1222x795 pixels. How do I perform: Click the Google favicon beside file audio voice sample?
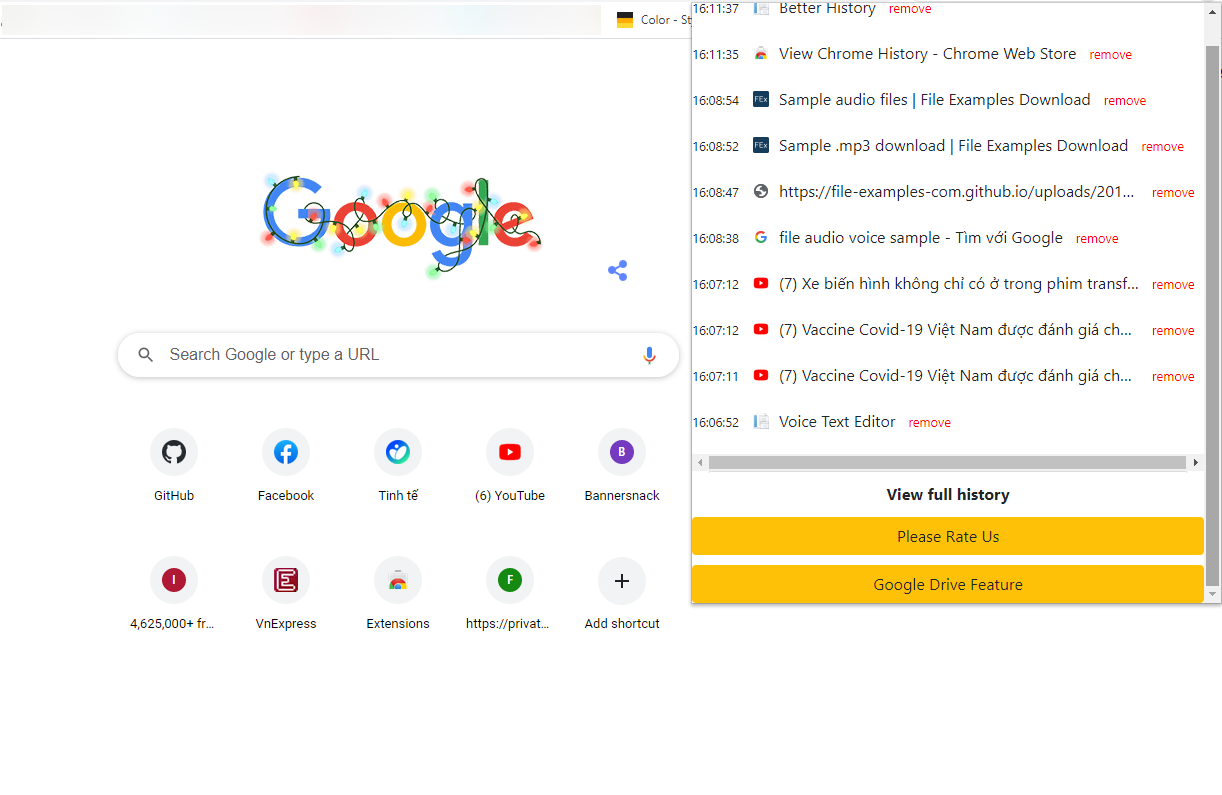pos(761,238)
